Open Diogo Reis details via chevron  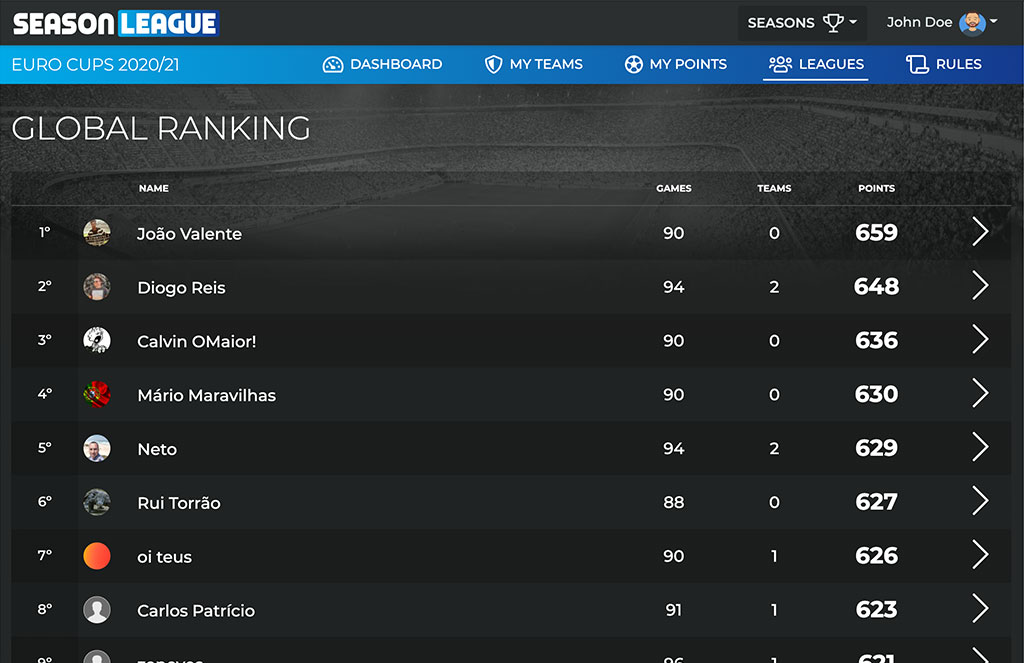(980, 286)
